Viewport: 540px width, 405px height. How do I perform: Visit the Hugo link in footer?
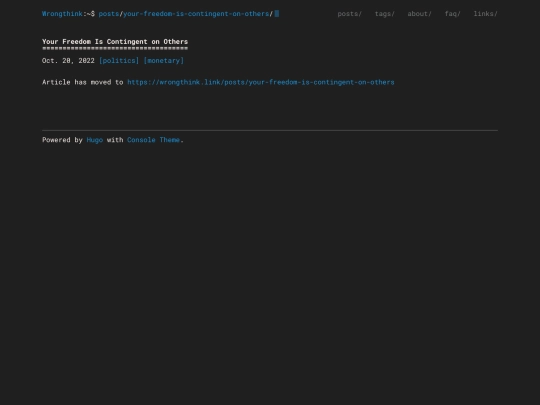coord(95,140)
